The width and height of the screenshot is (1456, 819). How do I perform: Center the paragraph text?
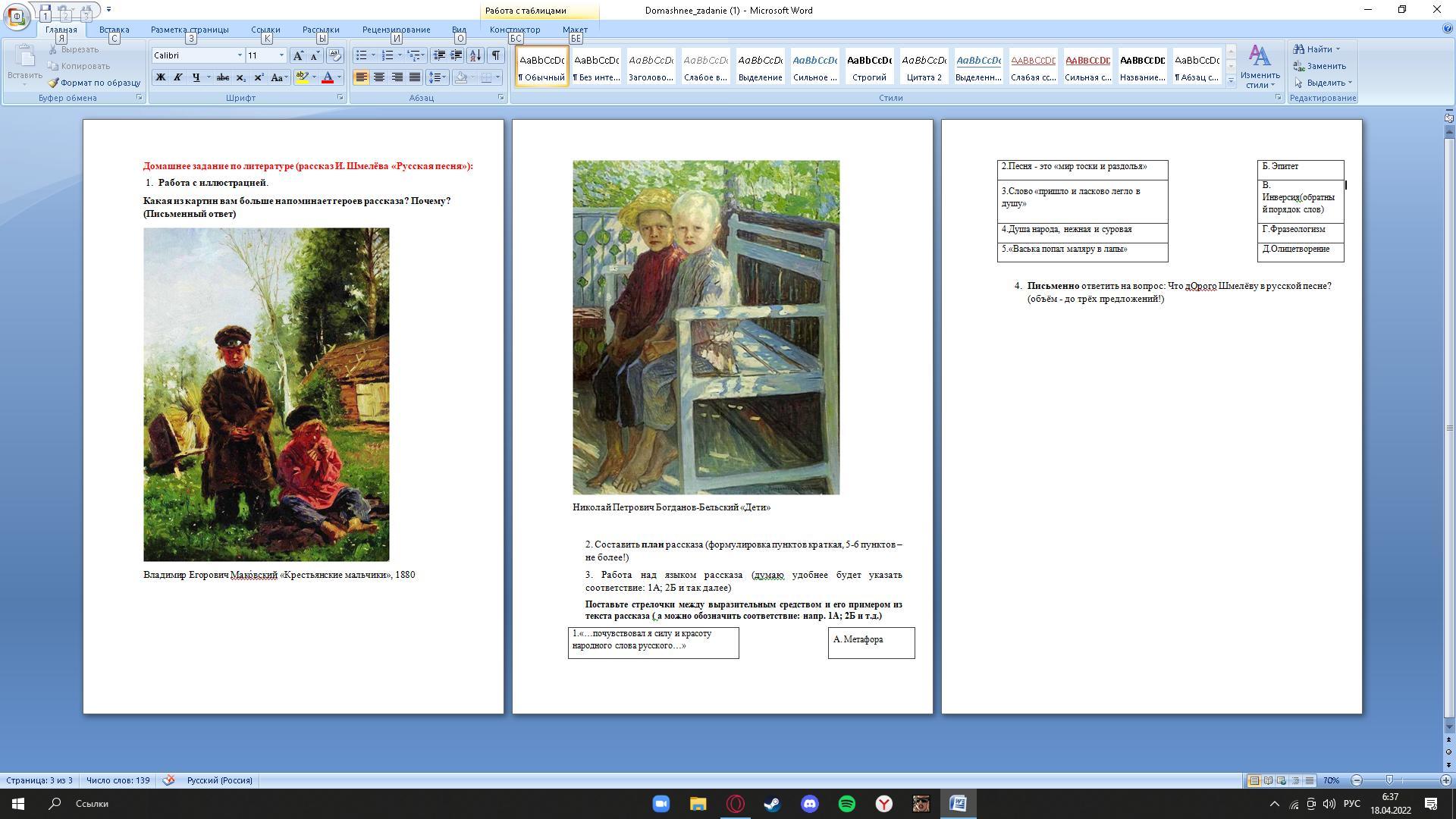point(379,77)
